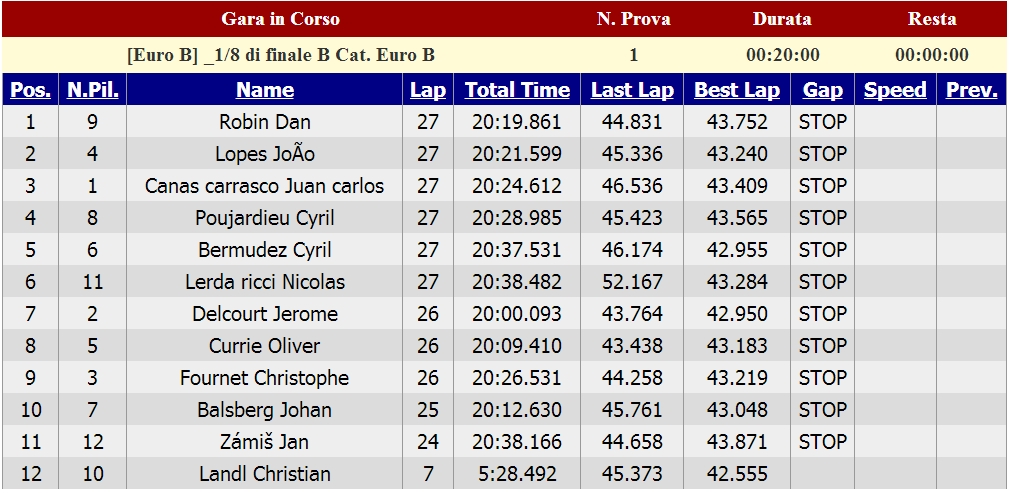Click the Prev. column header
Viewport: 1011px width, 493px height.
(x=972, y=90)
